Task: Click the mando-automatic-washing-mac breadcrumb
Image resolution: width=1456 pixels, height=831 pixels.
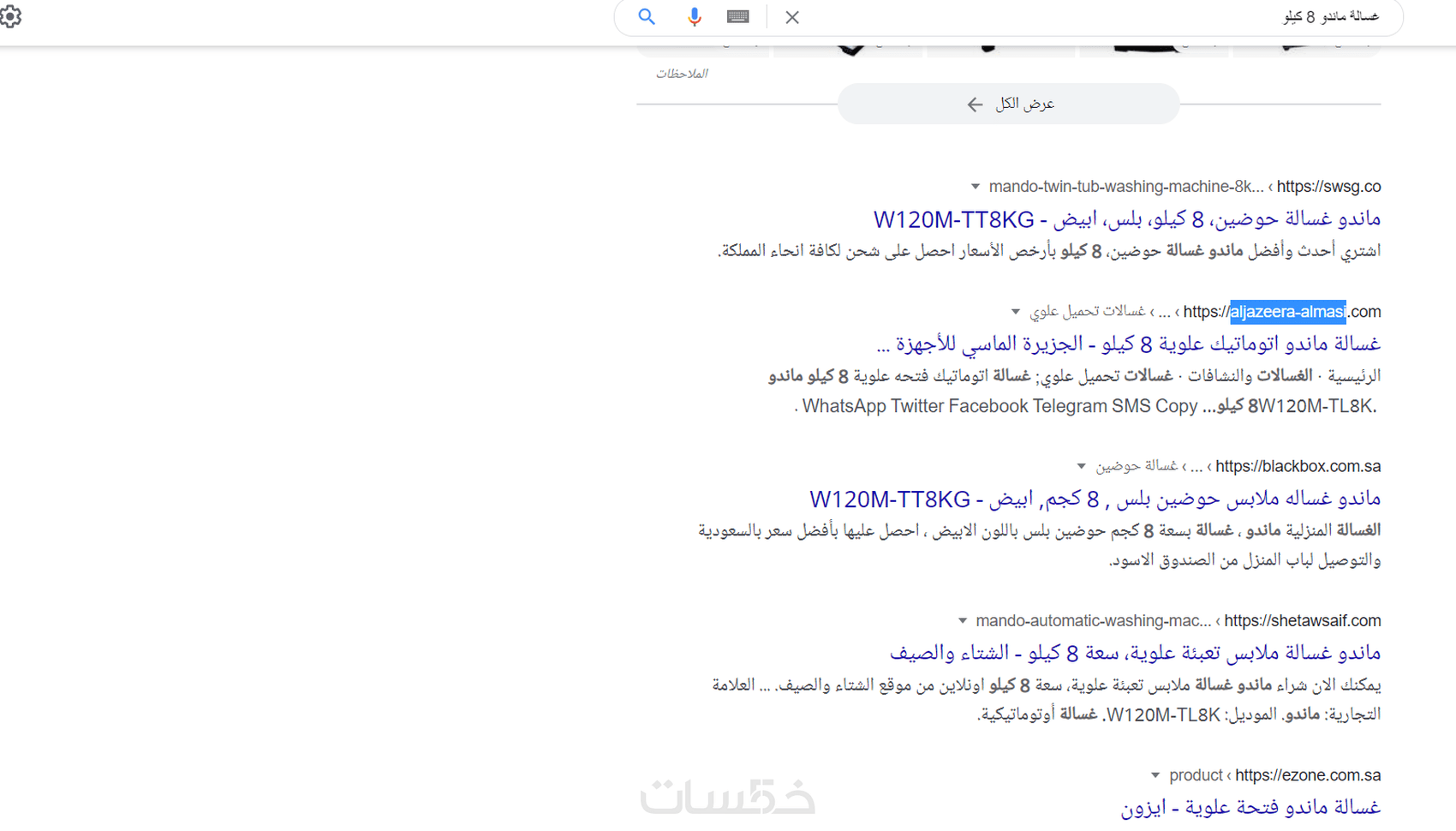Action: coord(1094,621)
